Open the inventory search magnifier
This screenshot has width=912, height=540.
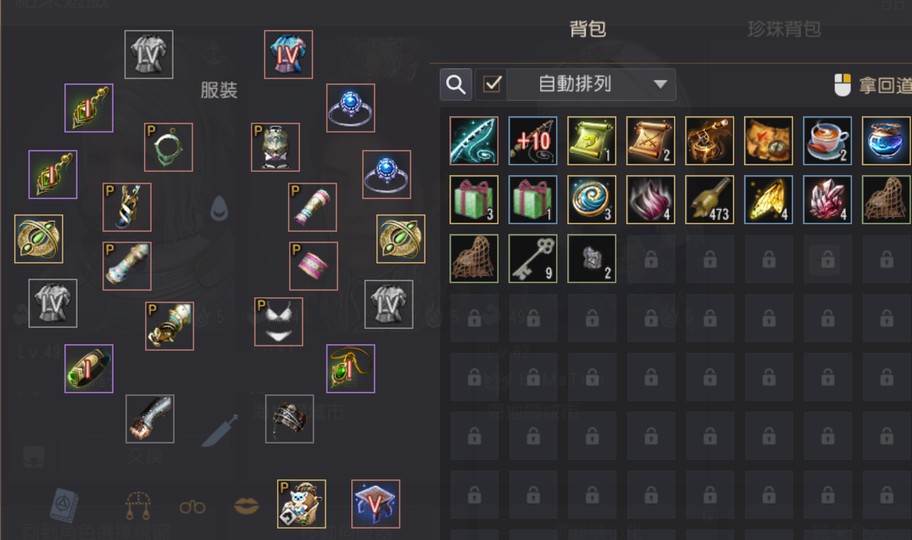click(x=455, y=84)
